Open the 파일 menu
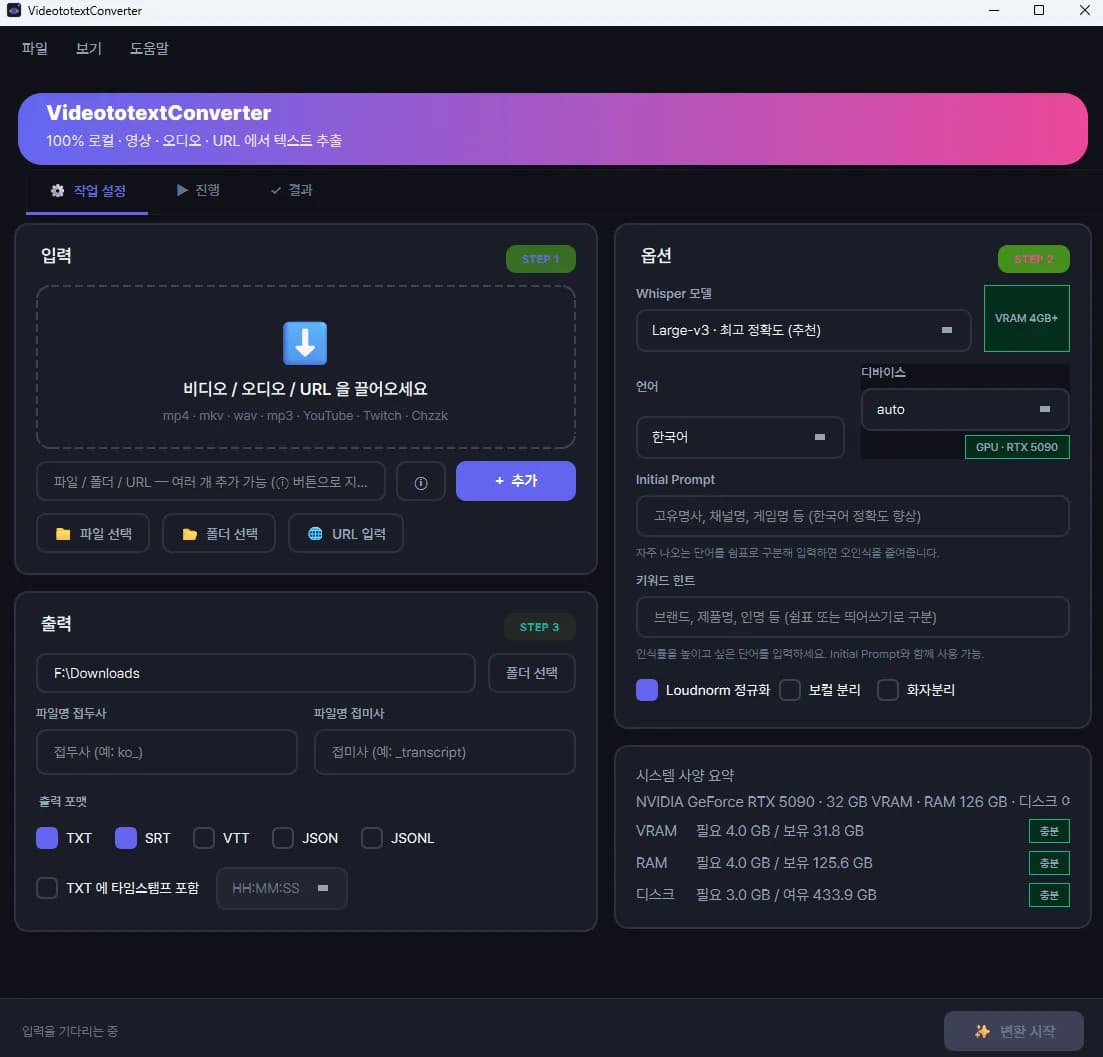The image size is (1103, 1057). pyautogui.click(x=34, y=49)
